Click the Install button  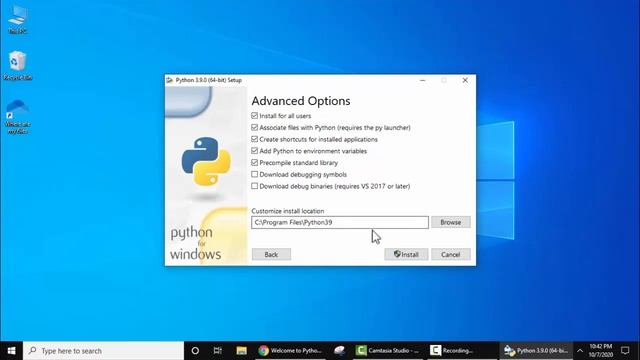[x=406, y=254]
